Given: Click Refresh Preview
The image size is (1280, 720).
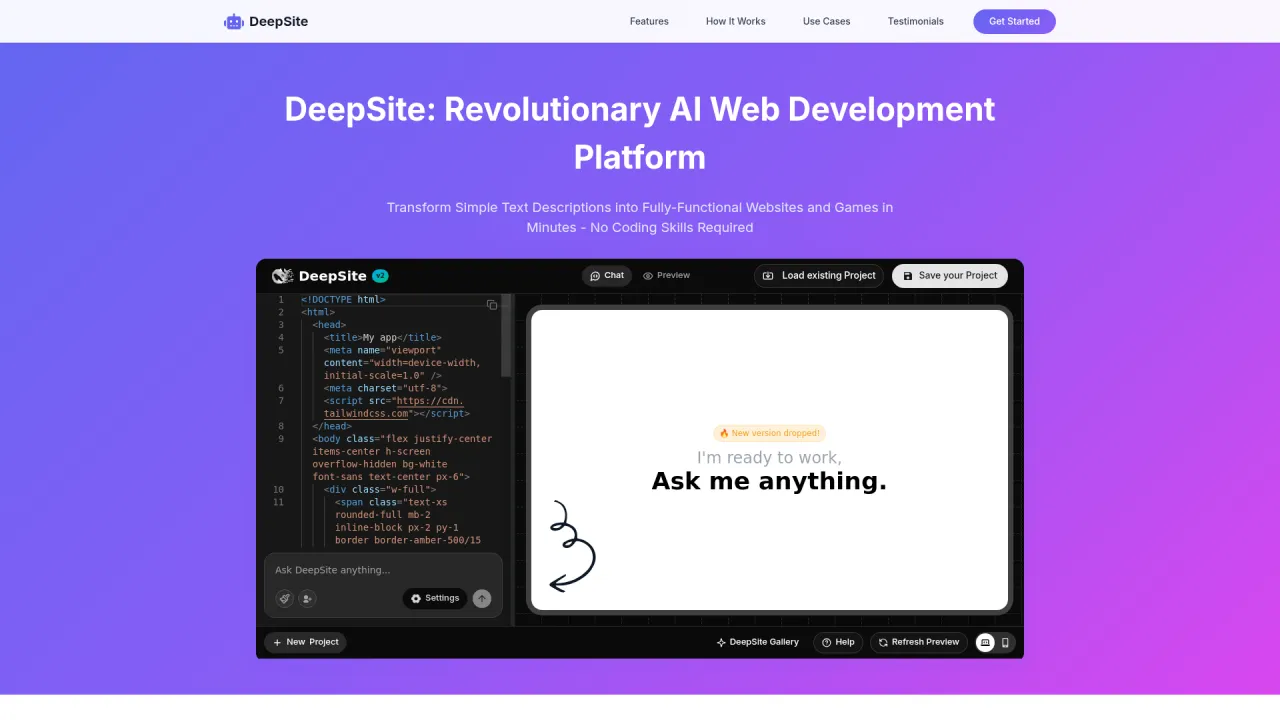Looking at the screenshot, I should point(919,642).
